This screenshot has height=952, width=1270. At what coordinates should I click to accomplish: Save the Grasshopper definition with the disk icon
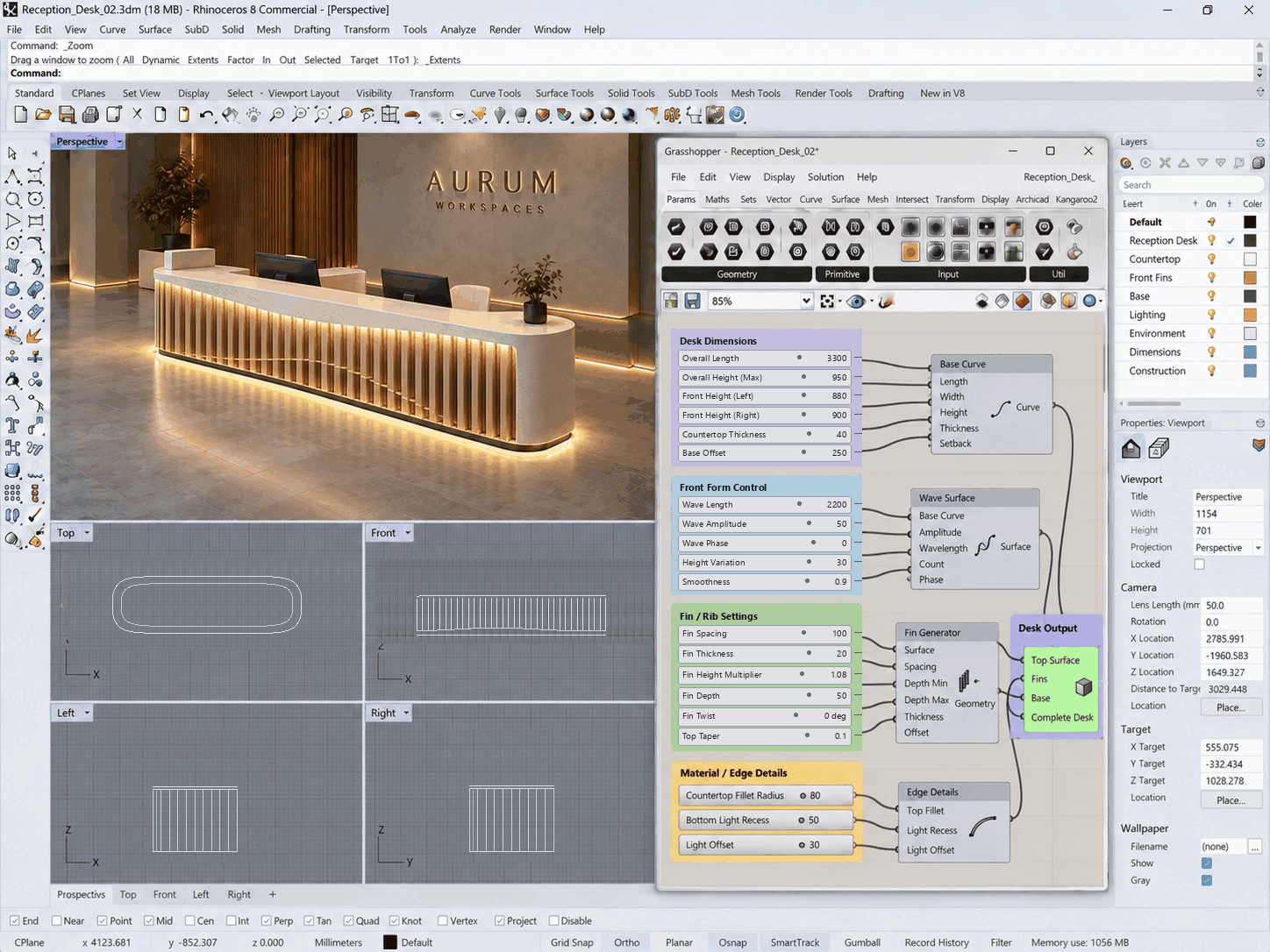point(692,301)
